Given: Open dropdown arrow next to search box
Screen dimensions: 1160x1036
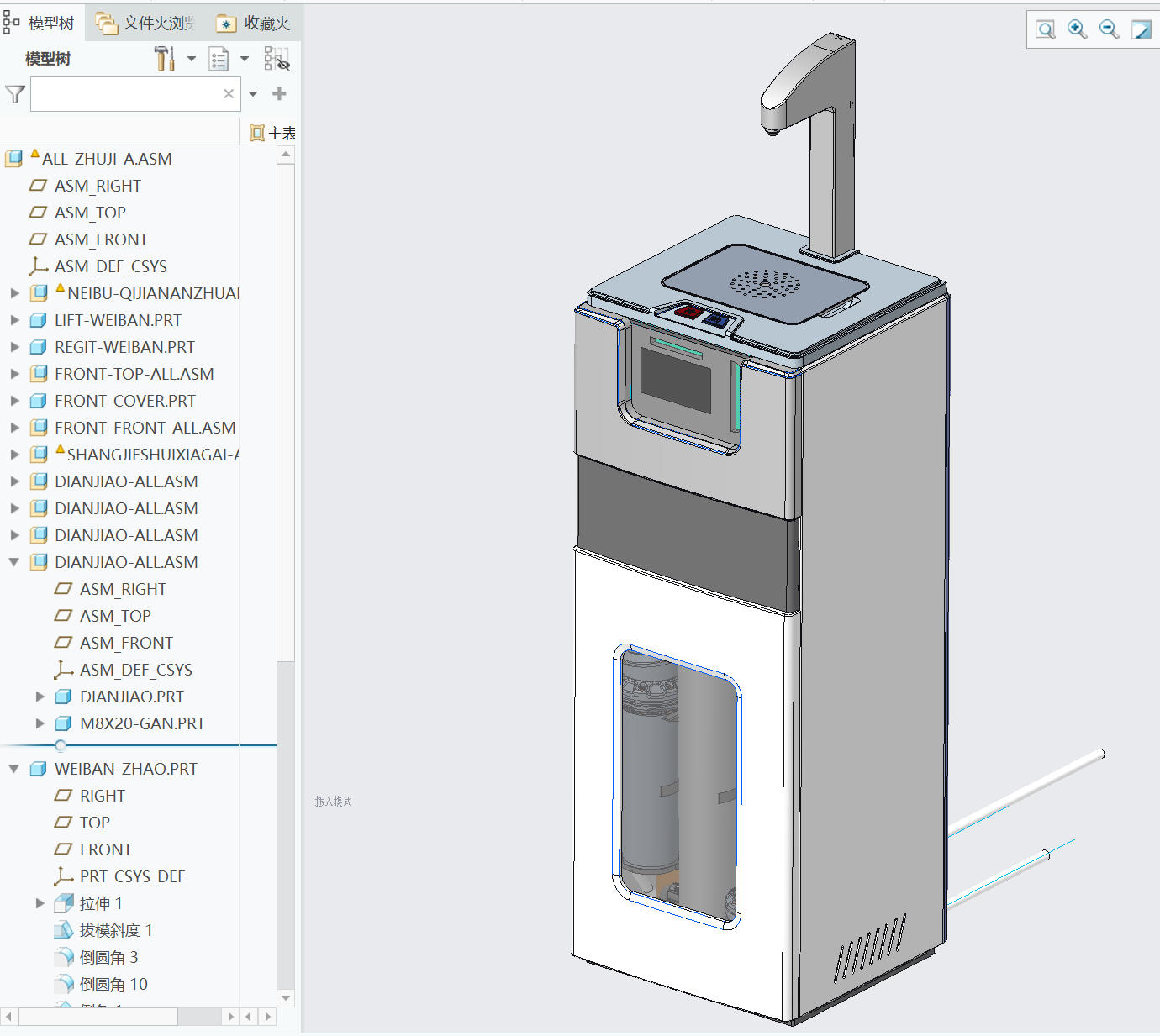Looking at the screenshot, I should click(x=253, y=94).
